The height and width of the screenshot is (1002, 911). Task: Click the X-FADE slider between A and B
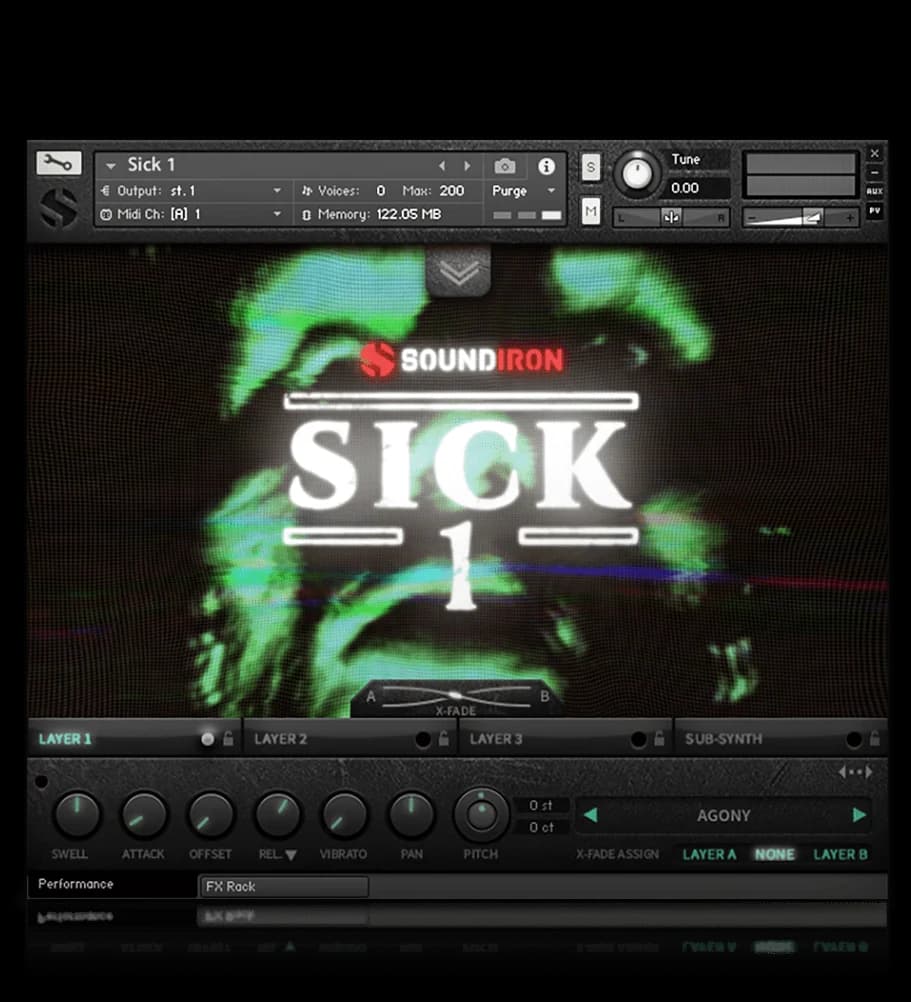pyautogui.click(x=456, y=696)
